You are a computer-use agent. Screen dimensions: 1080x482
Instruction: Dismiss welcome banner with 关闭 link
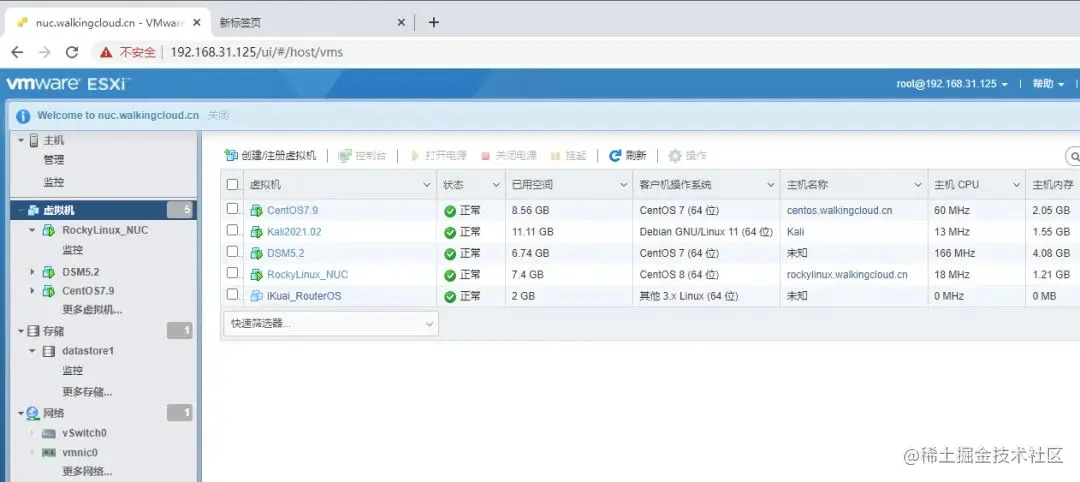[218, 116]
